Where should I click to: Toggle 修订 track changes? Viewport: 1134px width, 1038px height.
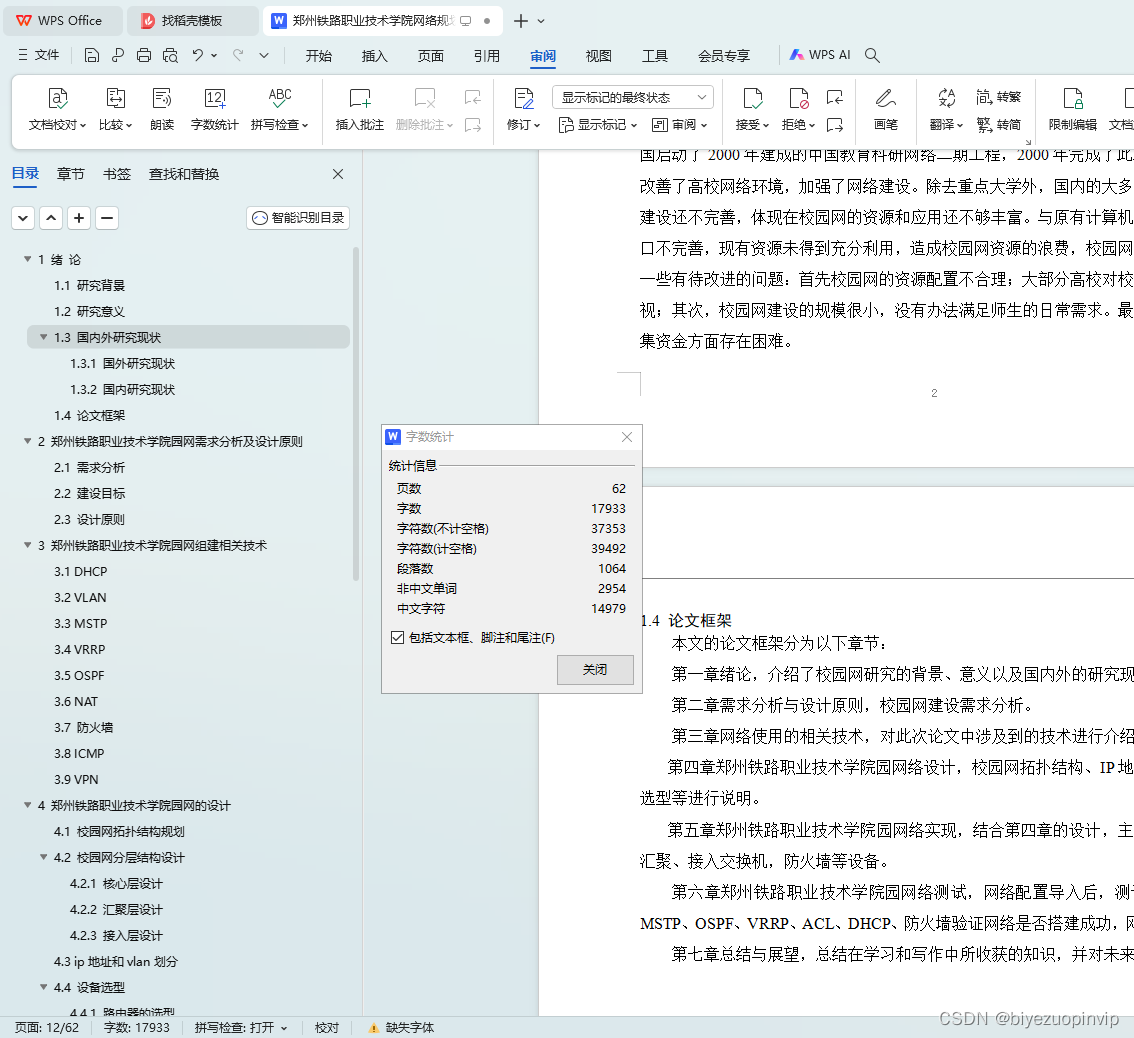pos(524,109)
